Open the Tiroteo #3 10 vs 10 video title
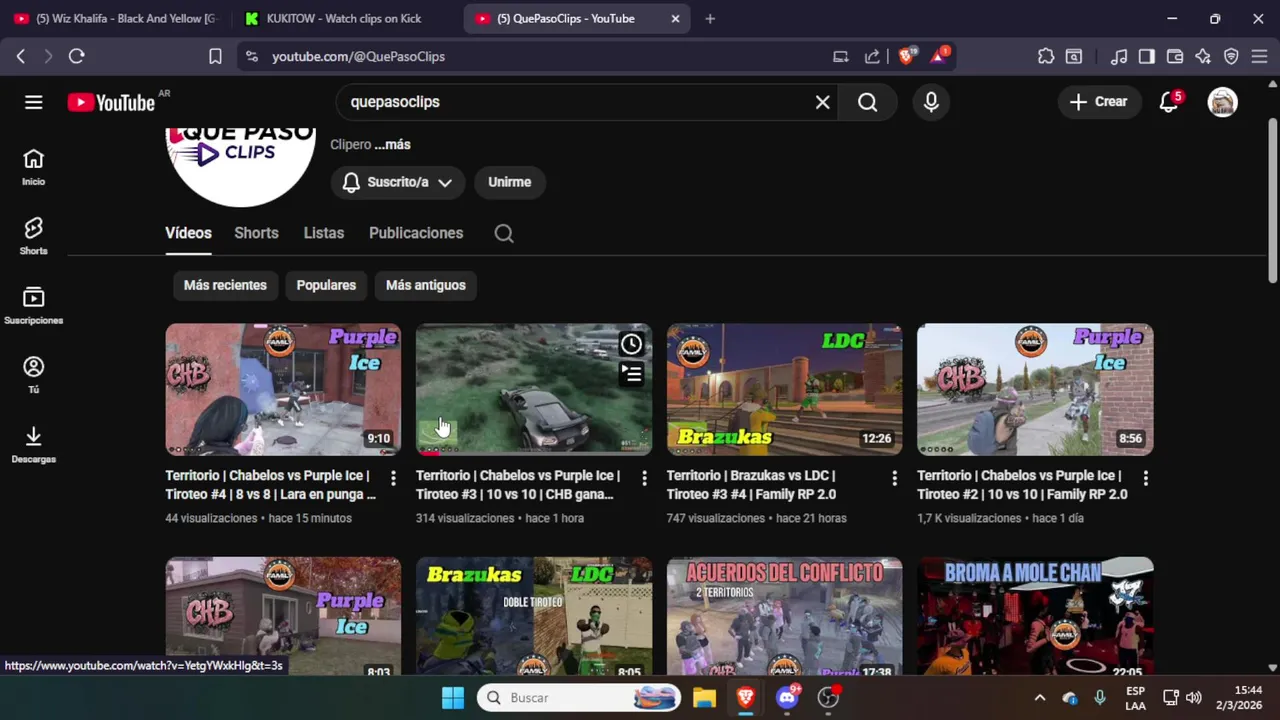The height and width of the screenshot is (720, 1280). click(518, 485)
